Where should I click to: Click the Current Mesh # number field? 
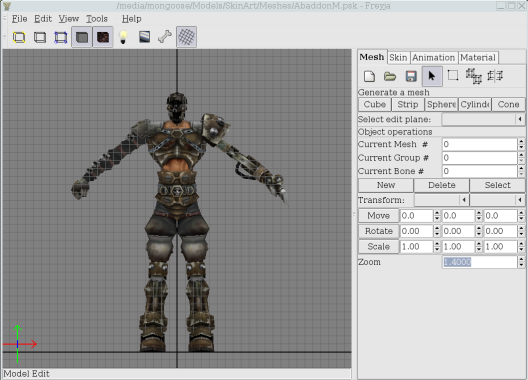(479, 145)
